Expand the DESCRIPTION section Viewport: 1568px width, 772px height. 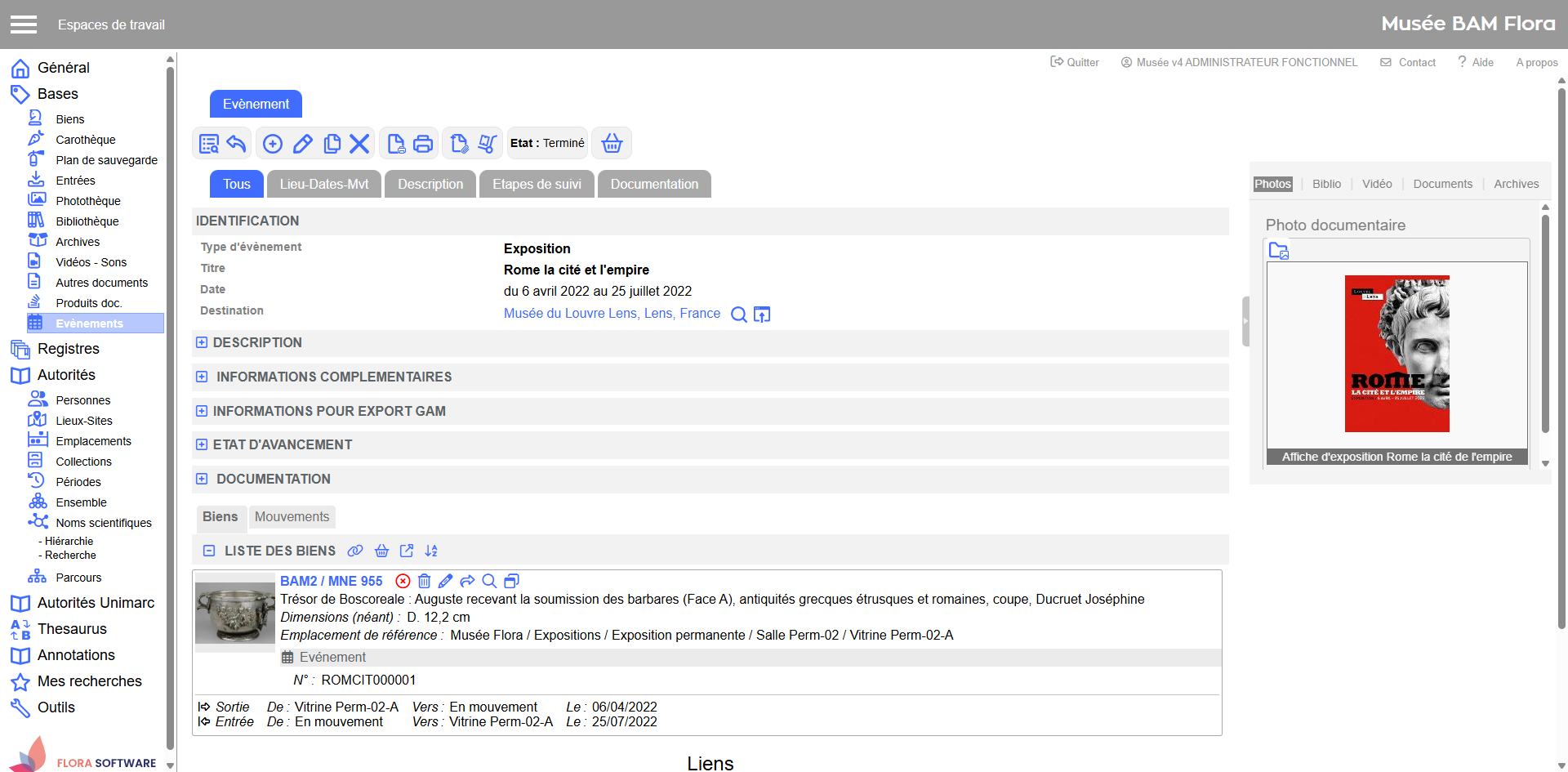tap(202, 342)
